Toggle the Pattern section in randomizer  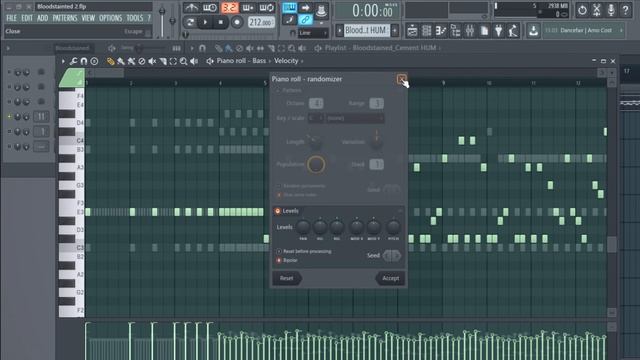278,90
